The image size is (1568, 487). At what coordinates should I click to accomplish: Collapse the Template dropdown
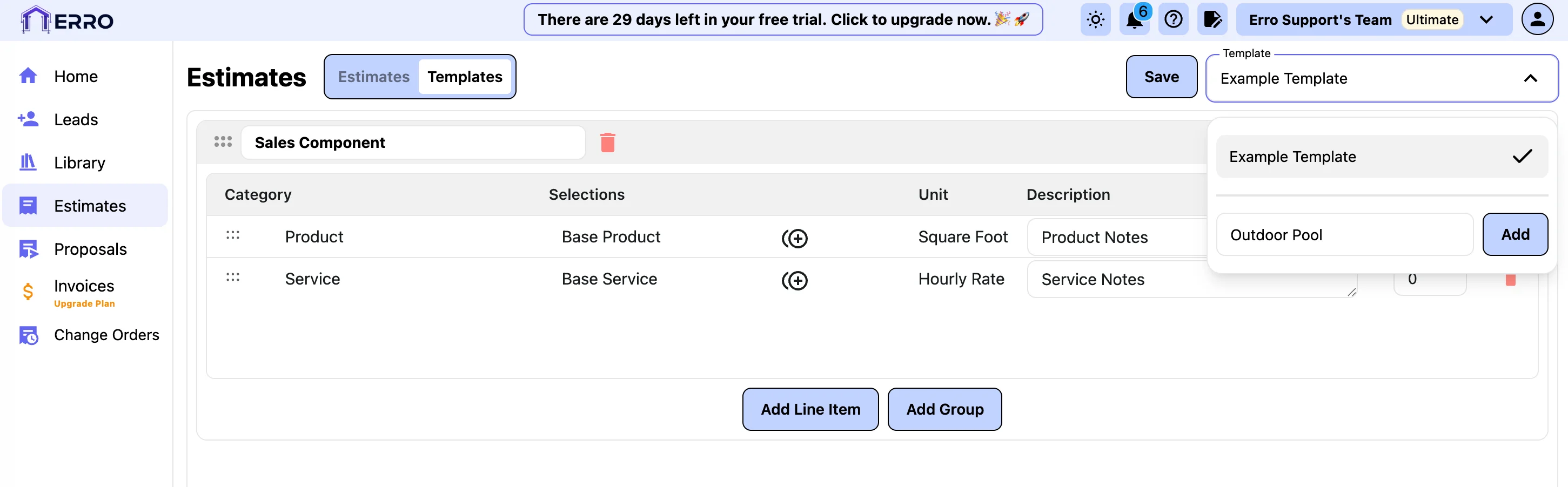[x=1530, y=78]
